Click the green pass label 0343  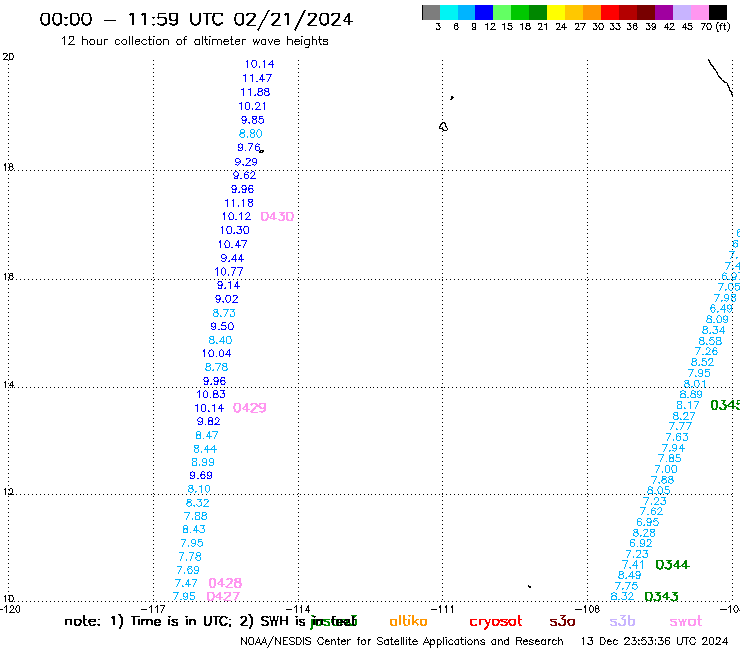click(x=661, y=597)
